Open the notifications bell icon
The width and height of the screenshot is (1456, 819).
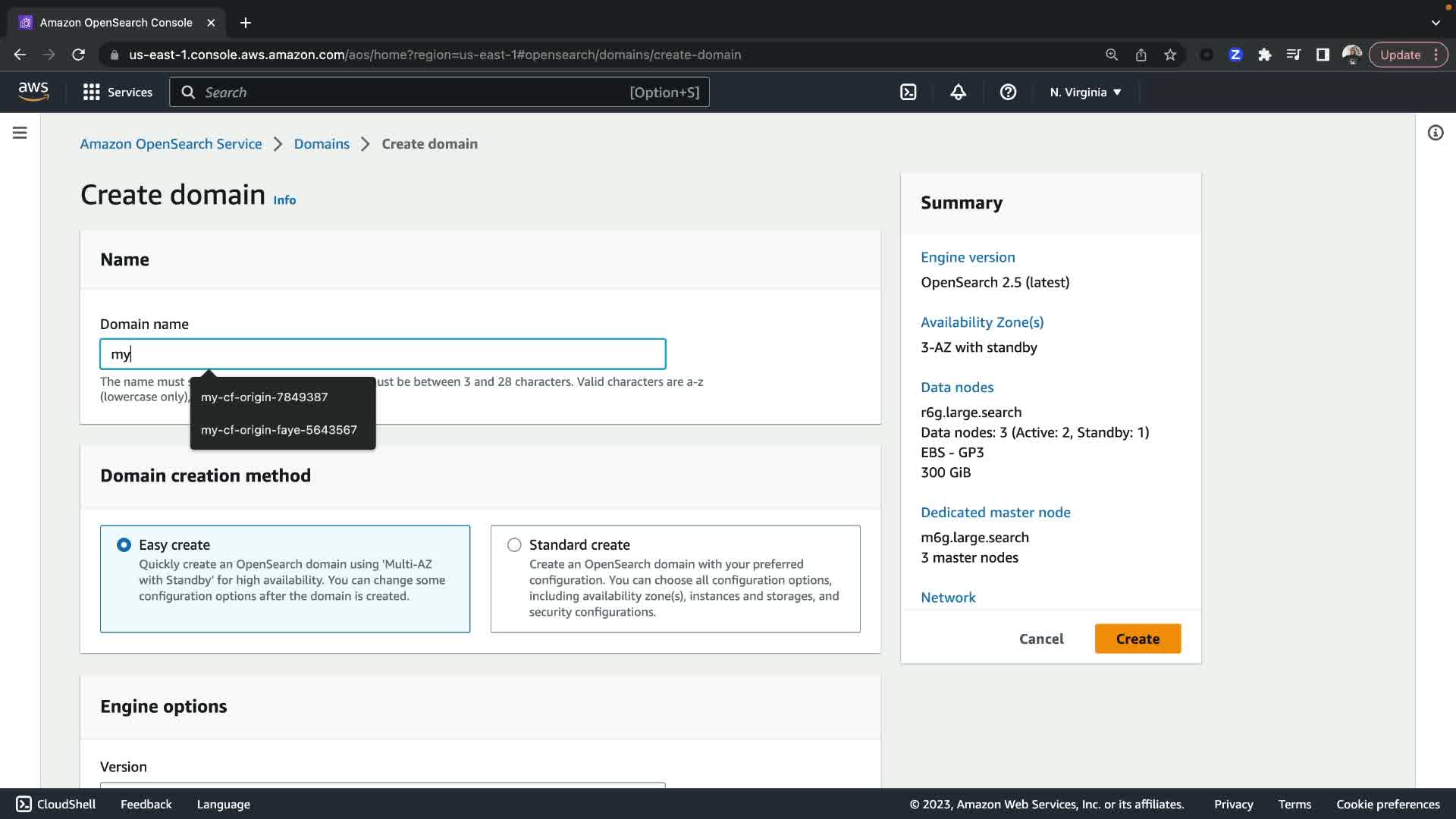tap(958, 93)
